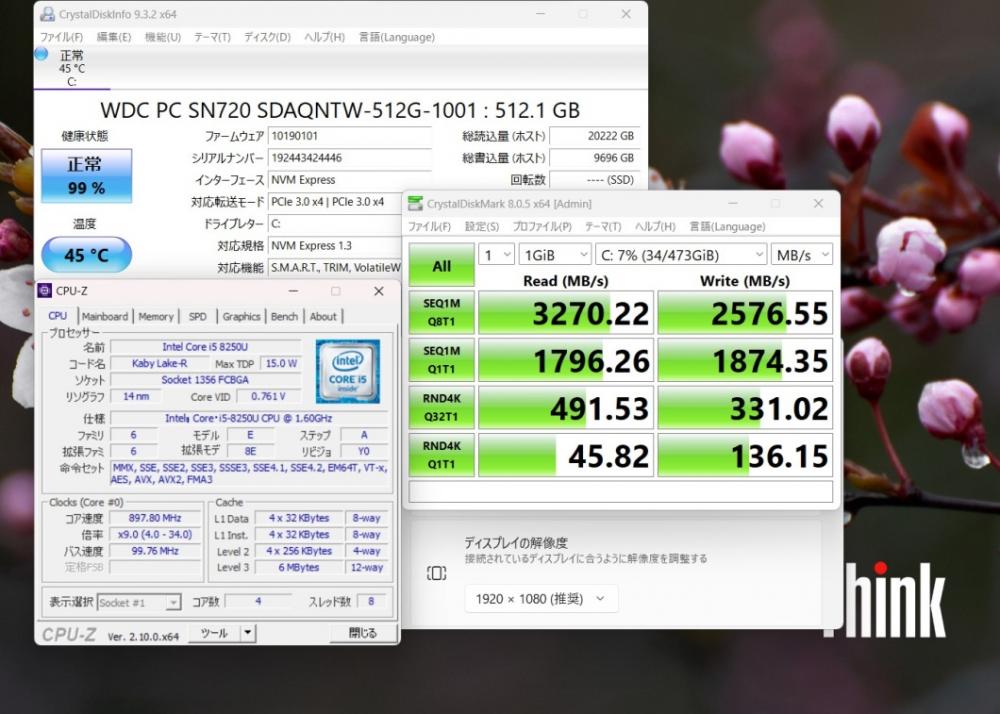Viewport: 1000px width, 714px height.
Task: Click the SEQ1M Q8T1 write result 2576.55
Action: (x=746, y=312)
